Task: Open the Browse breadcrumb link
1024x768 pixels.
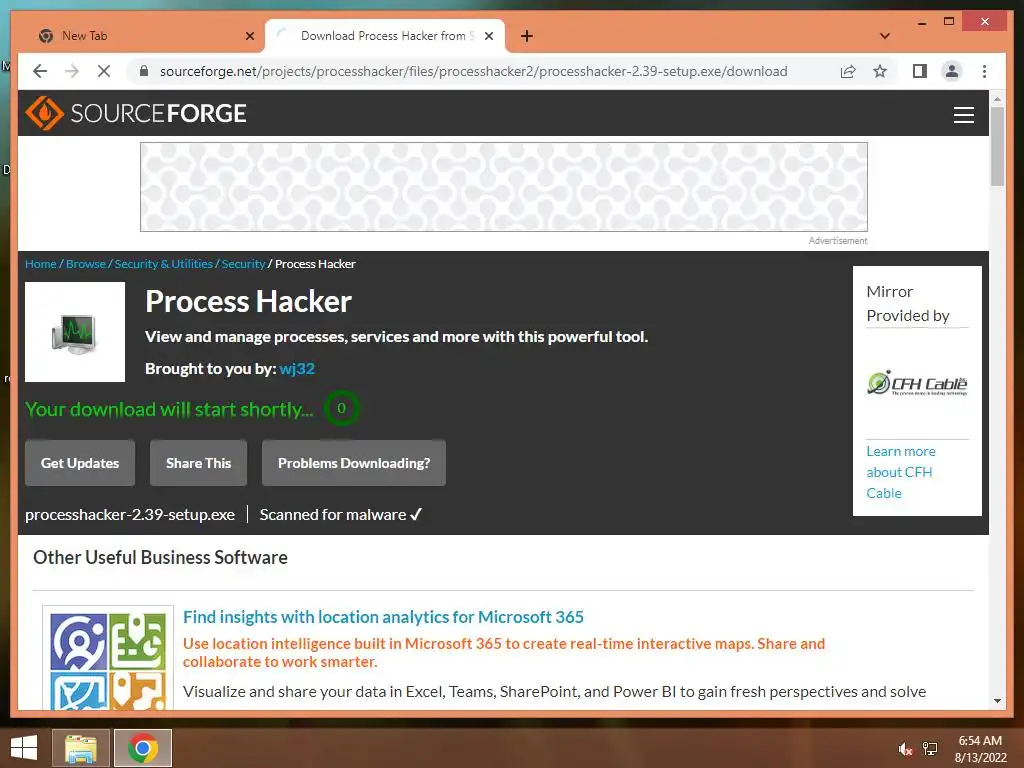Action: pyautogui.click(x=86, y=264)
